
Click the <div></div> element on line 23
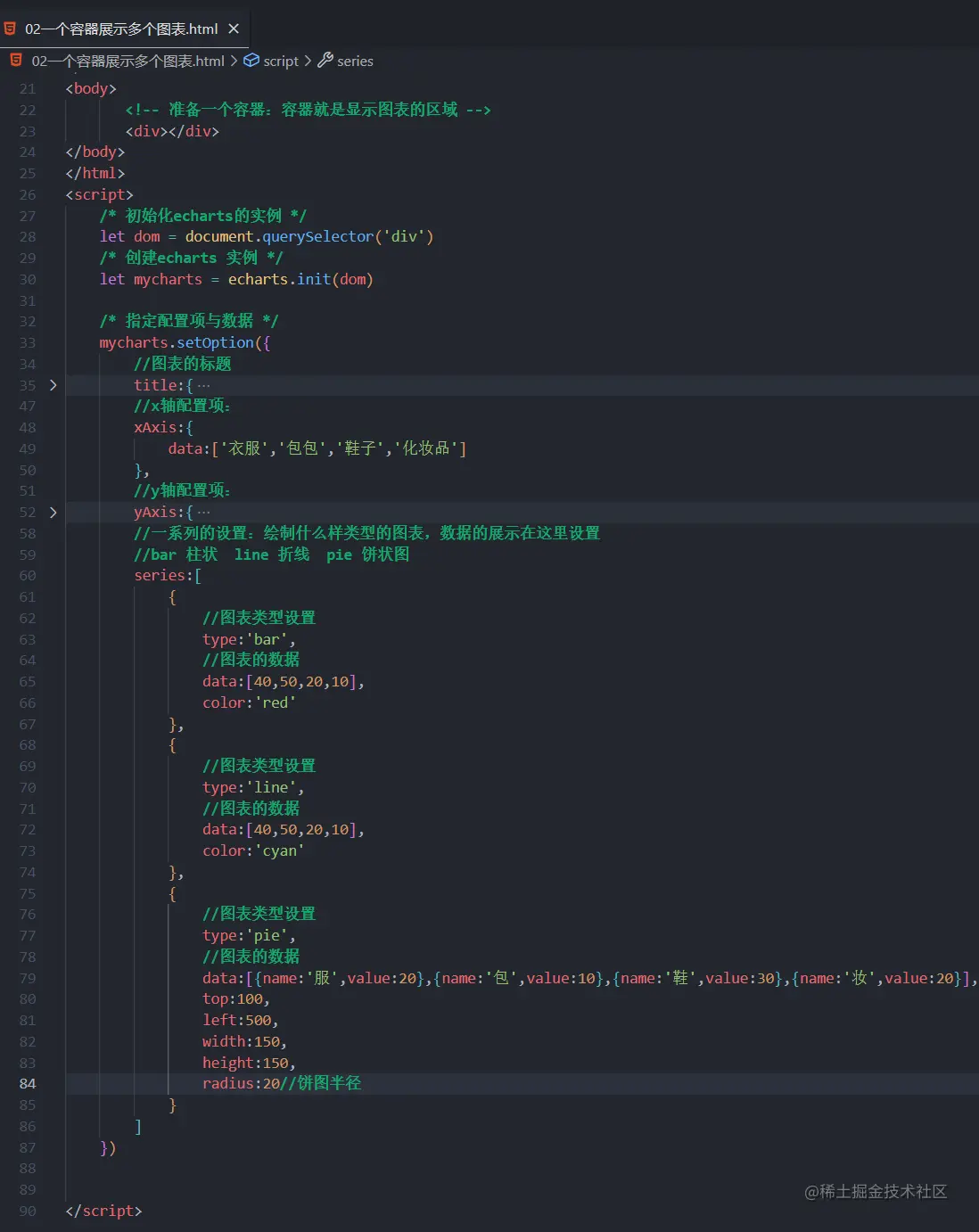click(172, 131)
